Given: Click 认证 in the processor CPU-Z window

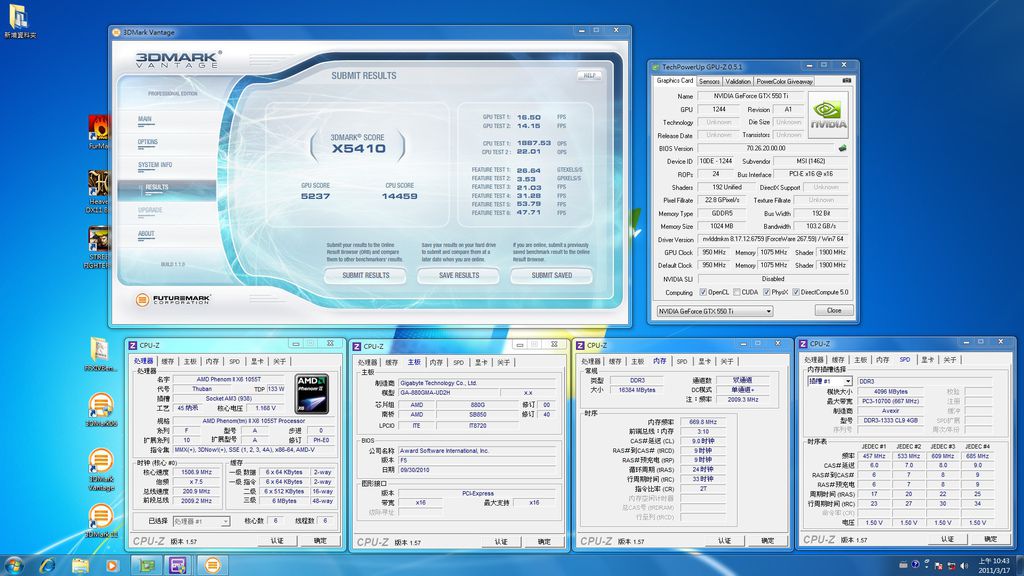Looking at the screenshot, I should (277, 541).
